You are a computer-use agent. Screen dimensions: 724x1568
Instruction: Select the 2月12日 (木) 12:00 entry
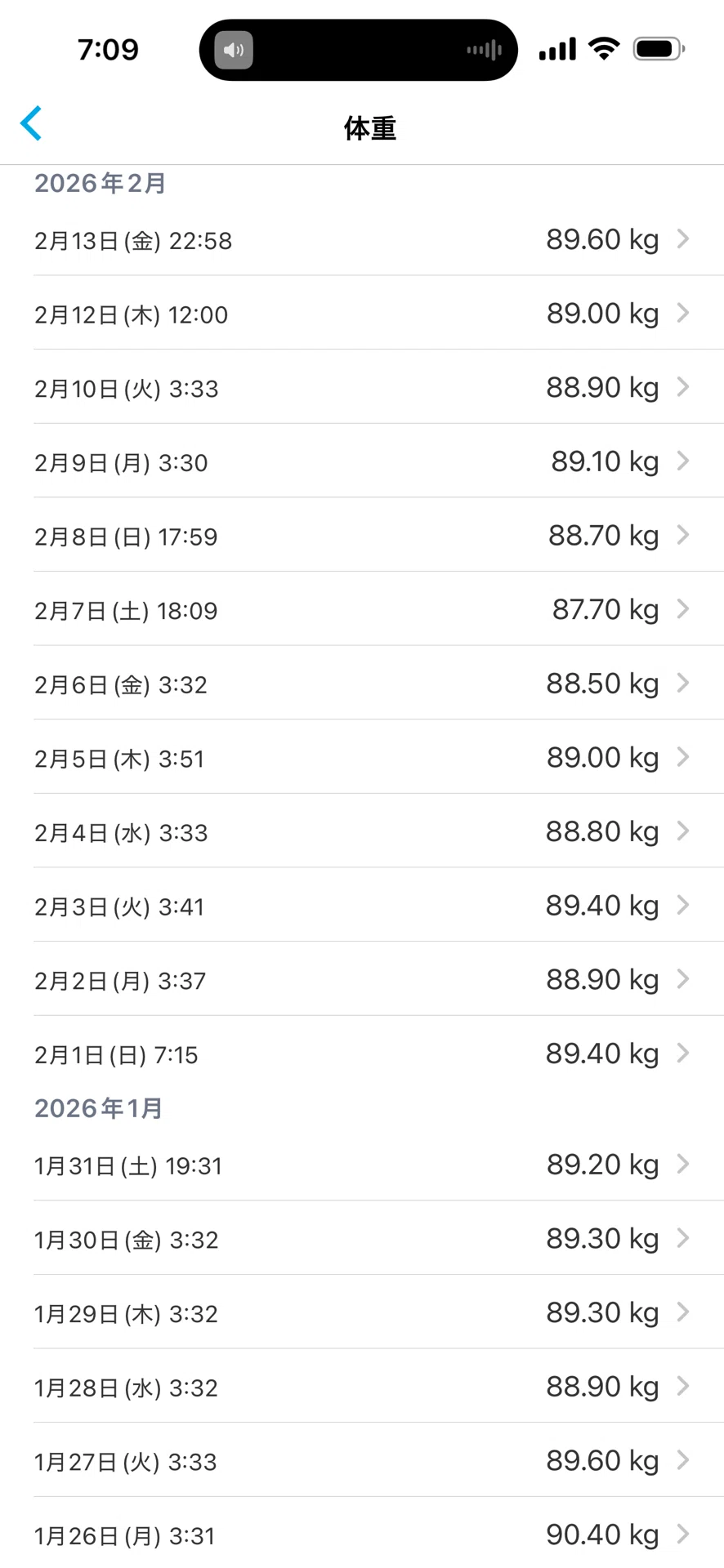(378, 313)
